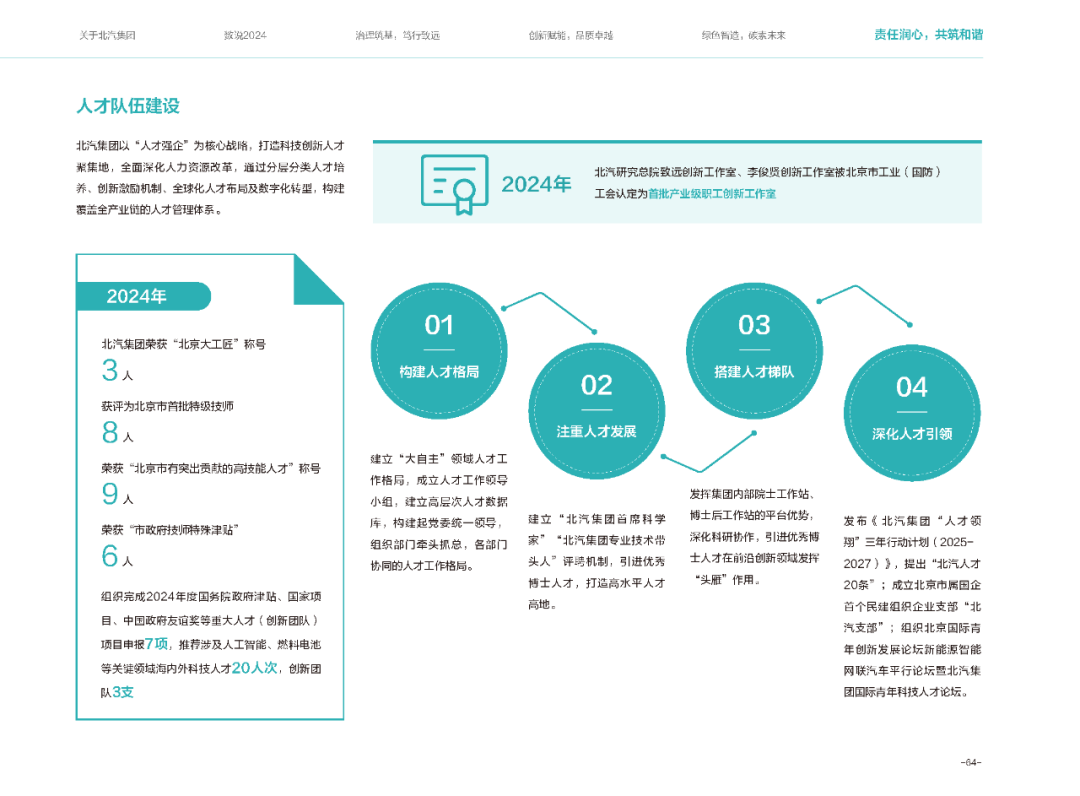Click the paragraph starting 建立"大自主"领域人才工
Screen dimensions: 1080x796
pos(439,512)
